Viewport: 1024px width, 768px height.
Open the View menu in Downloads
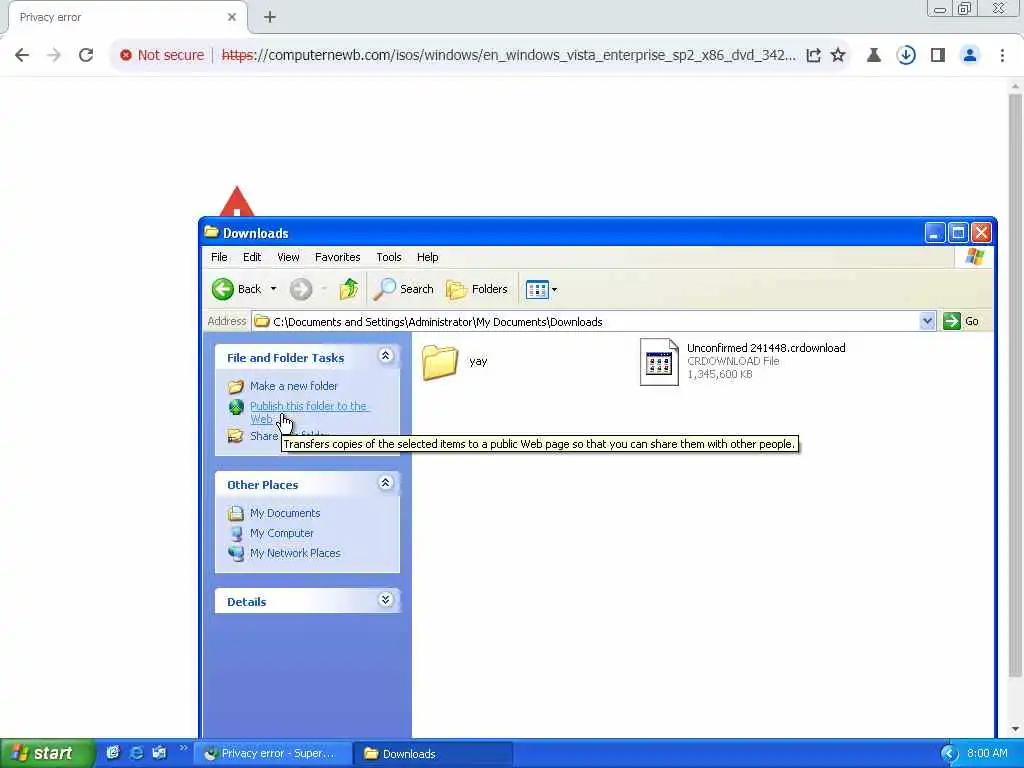pyautogui.click(x=288, y=257)
